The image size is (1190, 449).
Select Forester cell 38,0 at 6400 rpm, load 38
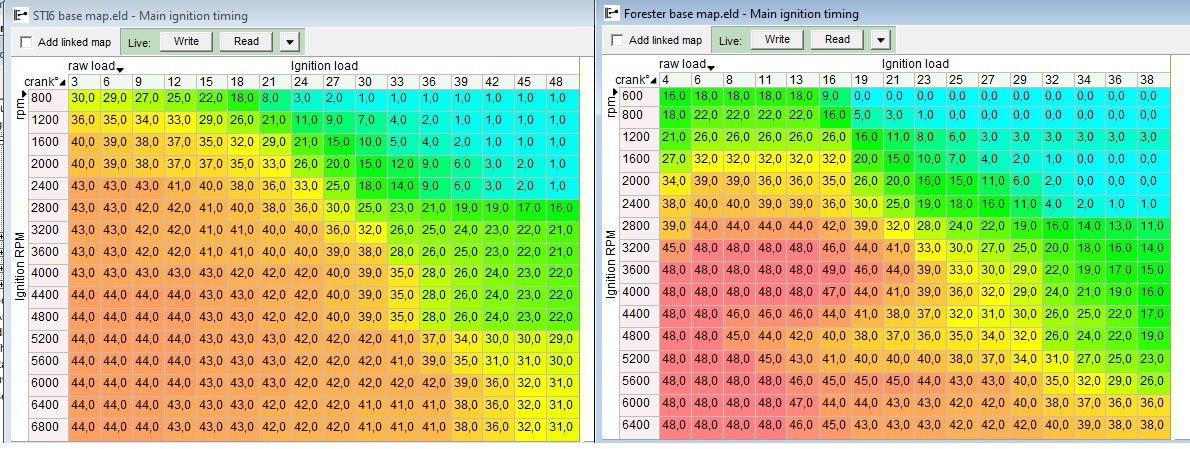[x=1152, y=425]
